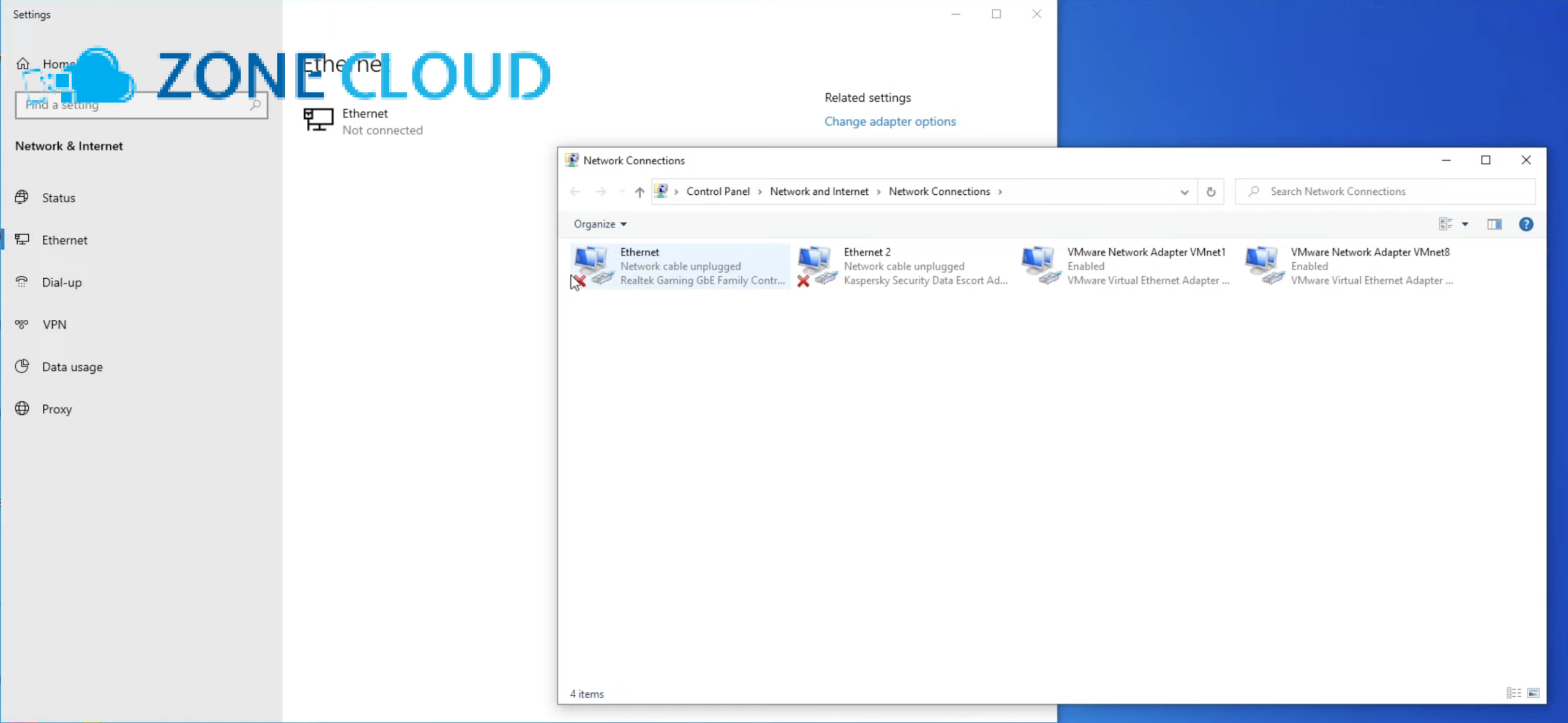The image size is (1568, 723).
Task: Change your view icon in toolbar
Action: click(1445, 224)
